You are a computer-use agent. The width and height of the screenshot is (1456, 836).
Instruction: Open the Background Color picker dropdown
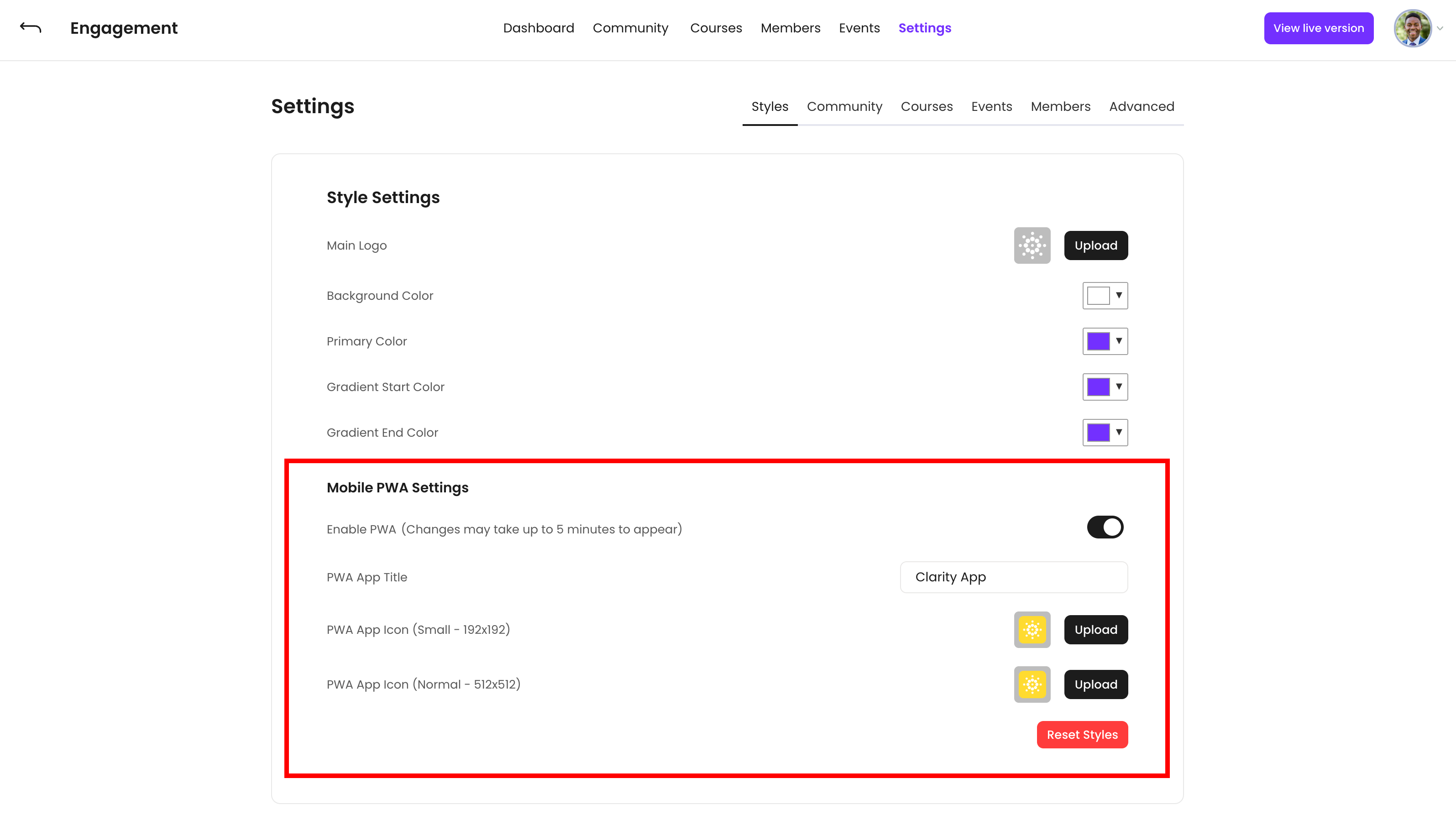tap(1117, 295)
